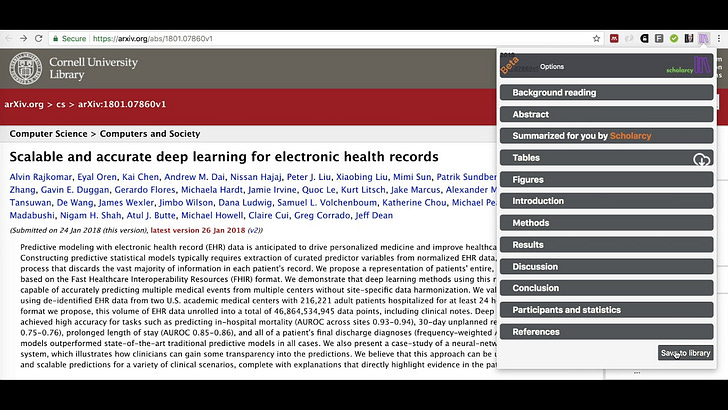
Task: Expand the Abstract section
Action: click(x=606, y=114)
